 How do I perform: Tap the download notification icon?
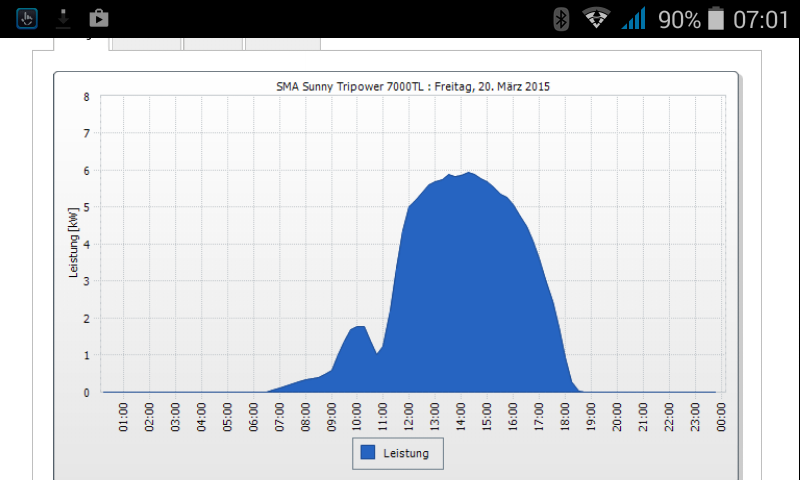[x=62, y=18]
